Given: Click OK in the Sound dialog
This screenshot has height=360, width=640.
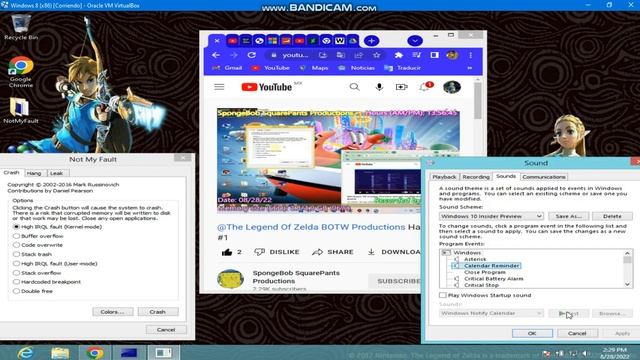Looking at the screenshot, I should pyautogui.click(x=532, y=333).
